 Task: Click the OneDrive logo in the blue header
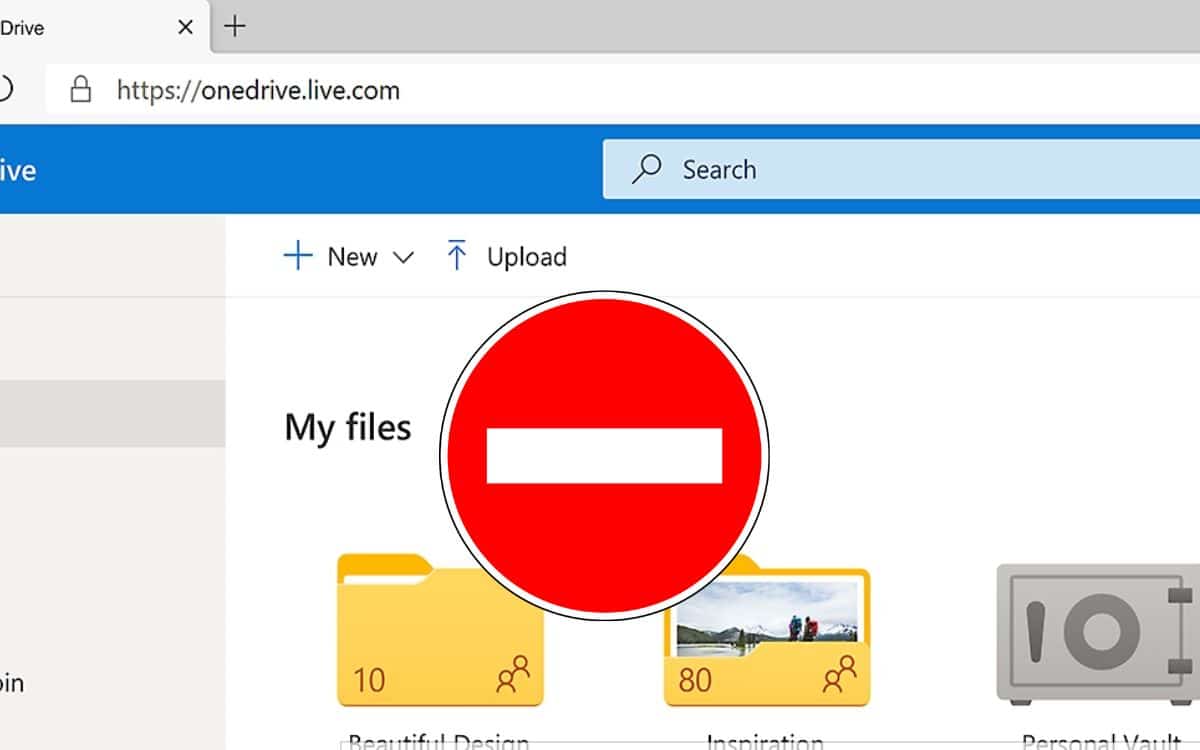pos(20,169)
